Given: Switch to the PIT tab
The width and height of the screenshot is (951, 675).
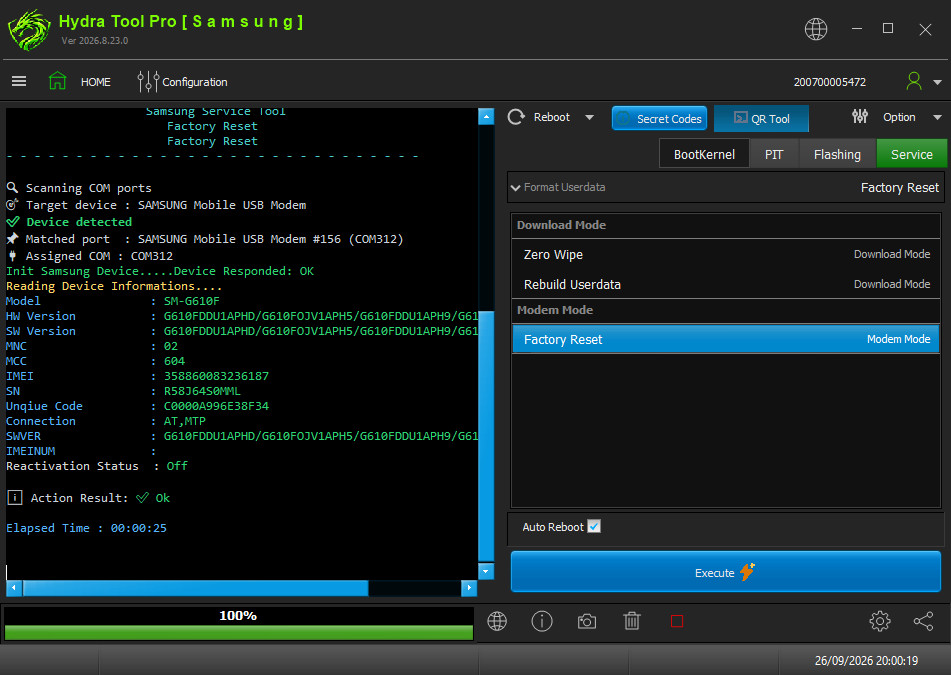Looking at the screenshot, I should point(774,154).
